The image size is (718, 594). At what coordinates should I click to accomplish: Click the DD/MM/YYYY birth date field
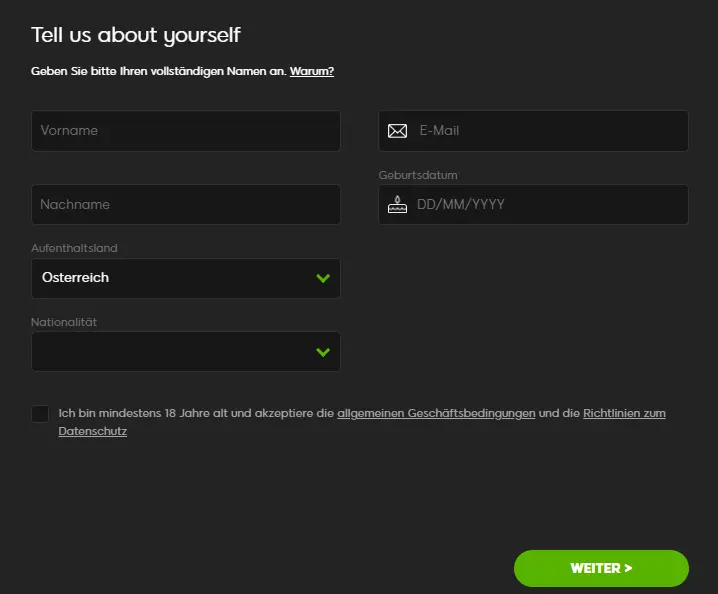coord(545,204)
